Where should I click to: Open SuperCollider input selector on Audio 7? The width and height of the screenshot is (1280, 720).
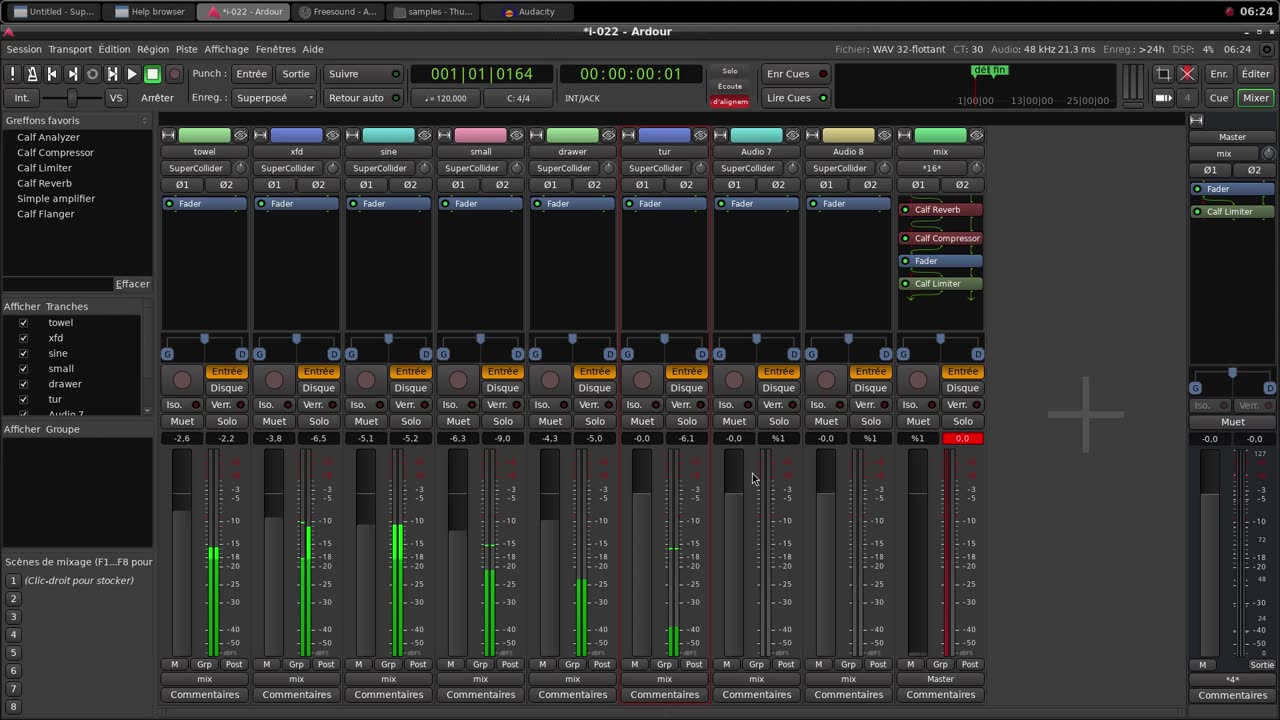[x=748, y=168]
